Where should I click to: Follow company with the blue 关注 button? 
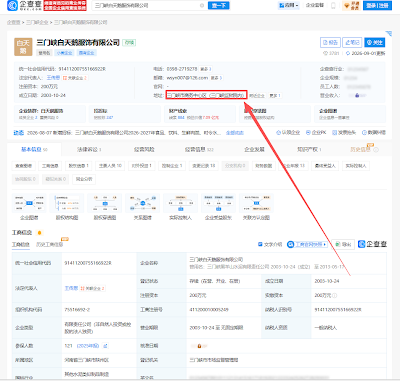point(375,42)
